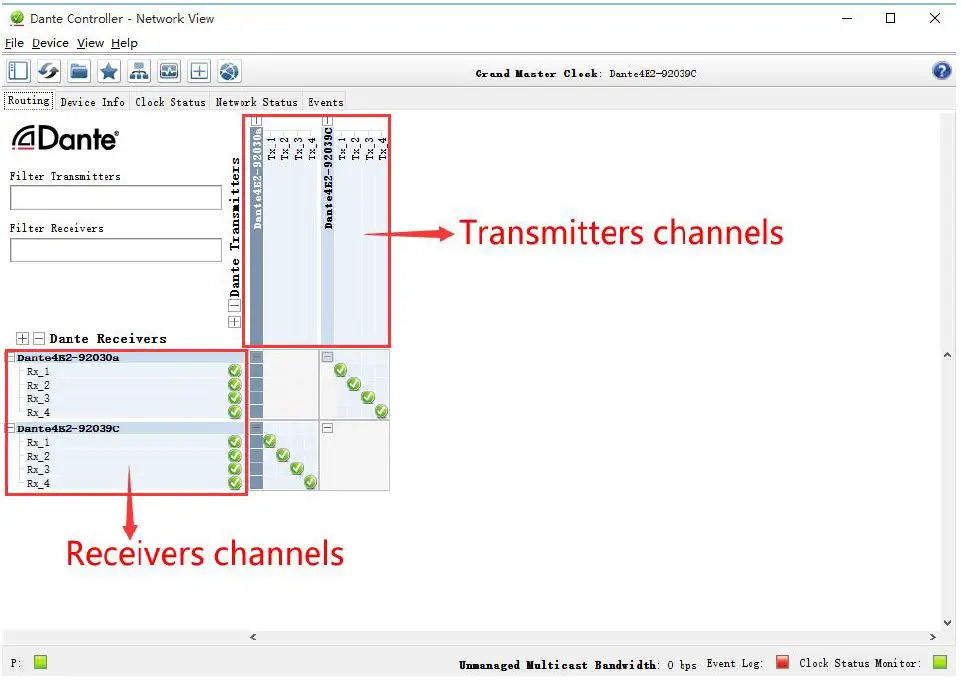
Task: Open the Network Status tab
Action: (256, 102)
